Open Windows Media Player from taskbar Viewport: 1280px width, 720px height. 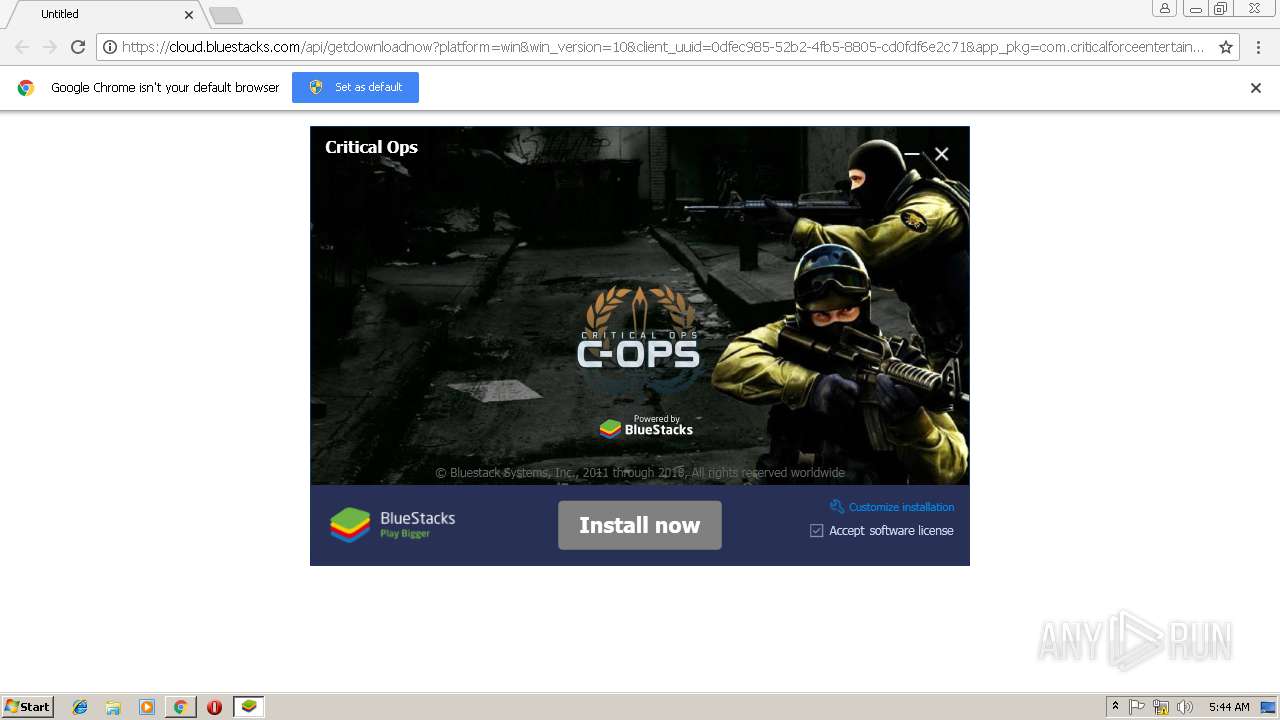(147, 707)
